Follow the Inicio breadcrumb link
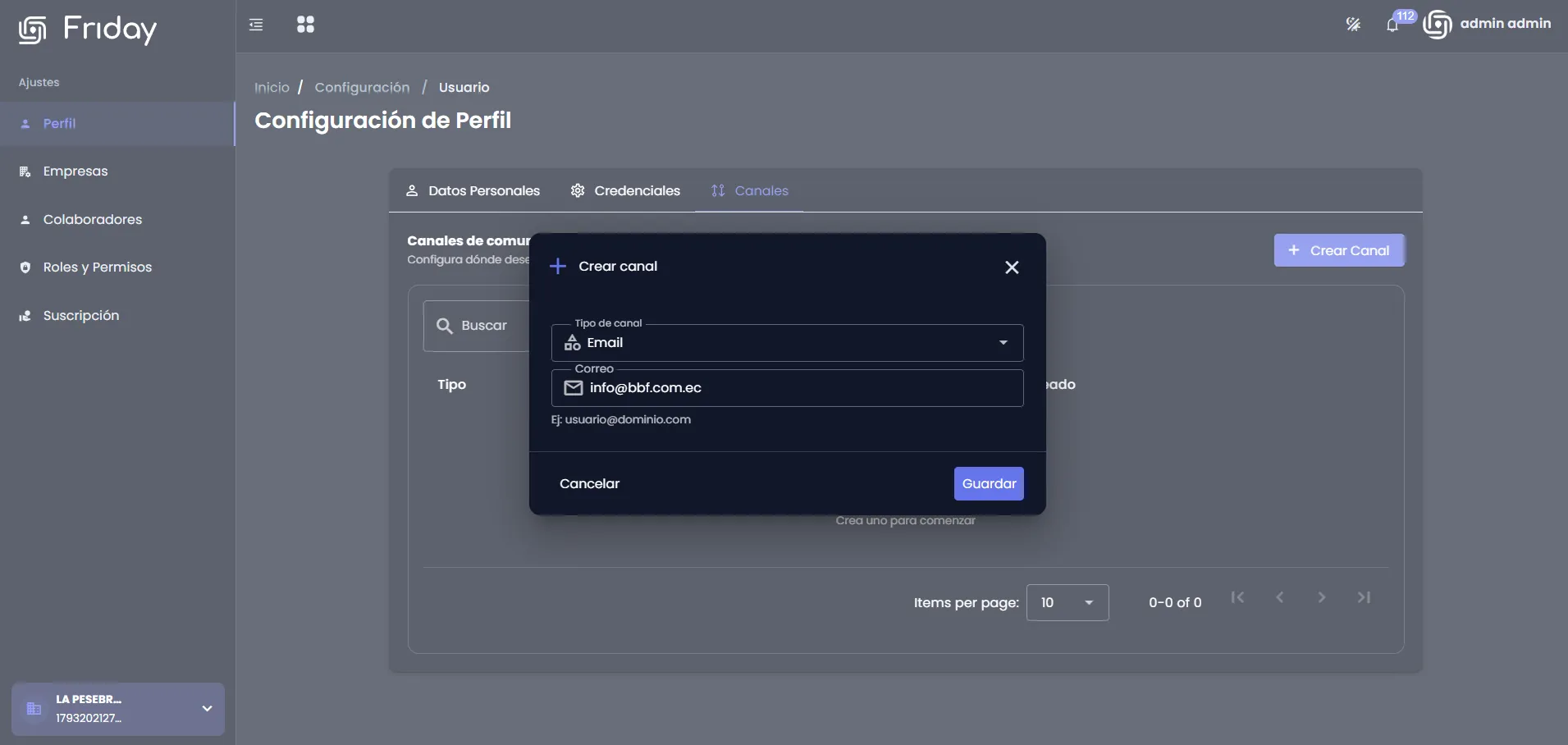The image size is (1568, 745). [272, 87]
